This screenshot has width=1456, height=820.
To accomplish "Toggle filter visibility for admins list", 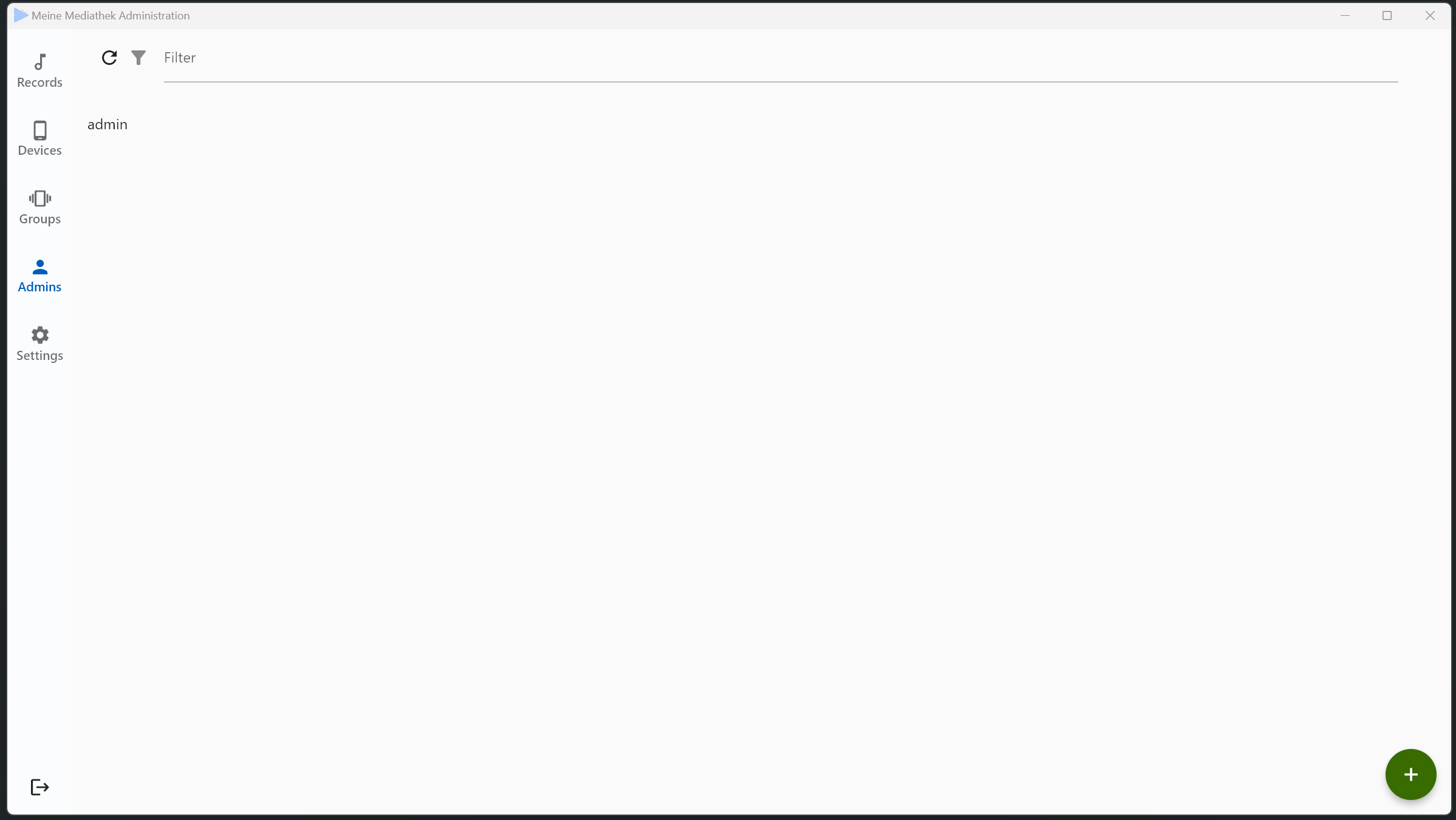I will click(139, 57).
